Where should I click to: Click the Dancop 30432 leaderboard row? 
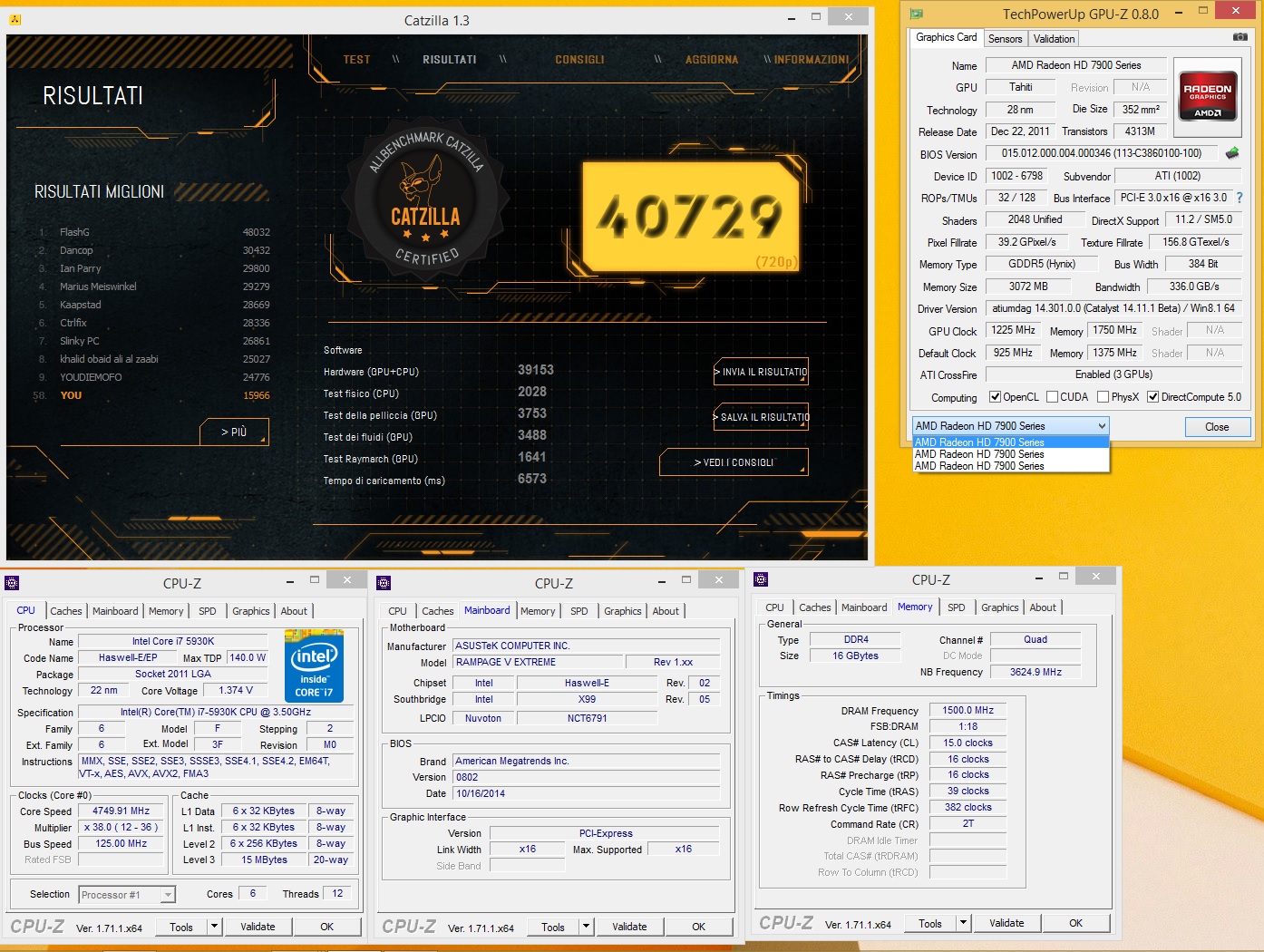[x=154, y=250]
